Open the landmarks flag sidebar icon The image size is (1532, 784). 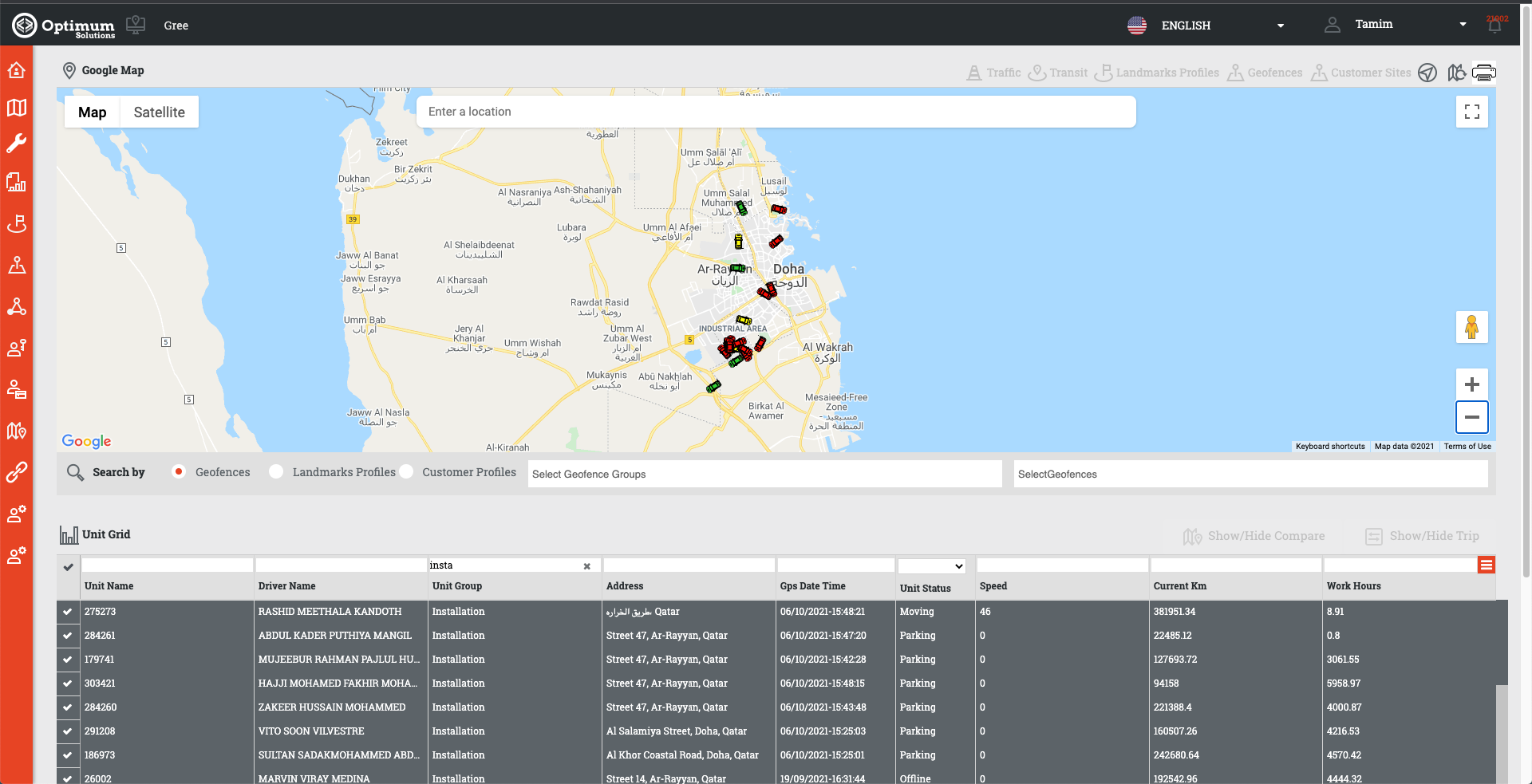17,224
